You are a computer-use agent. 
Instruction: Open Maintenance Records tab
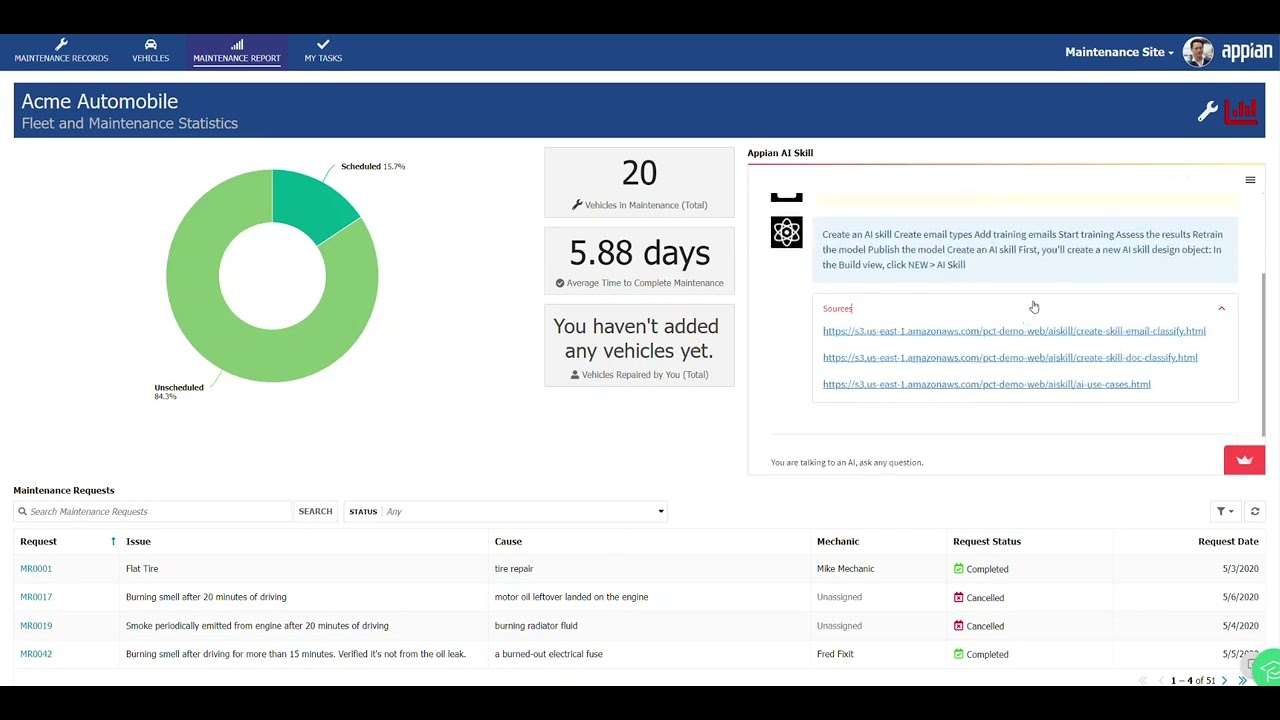tap(61, 52)
